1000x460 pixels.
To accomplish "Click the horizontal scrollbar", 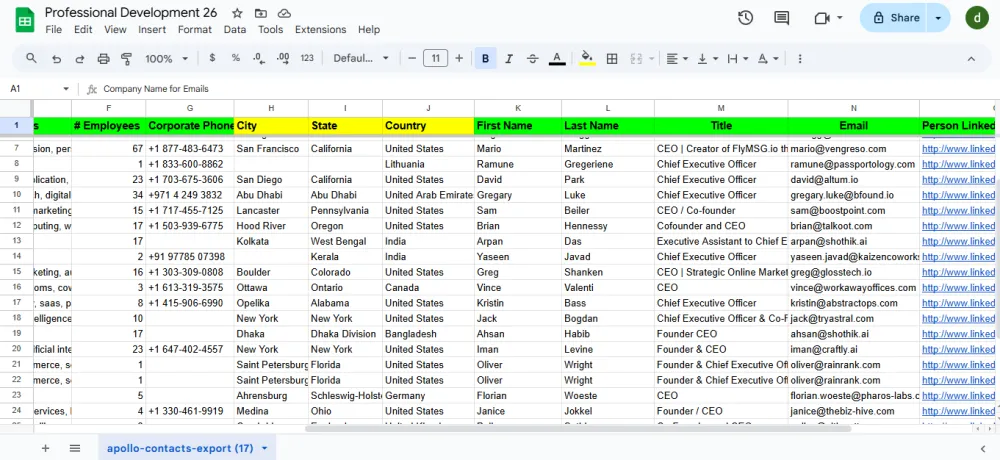I will click(x=578, y=429).
